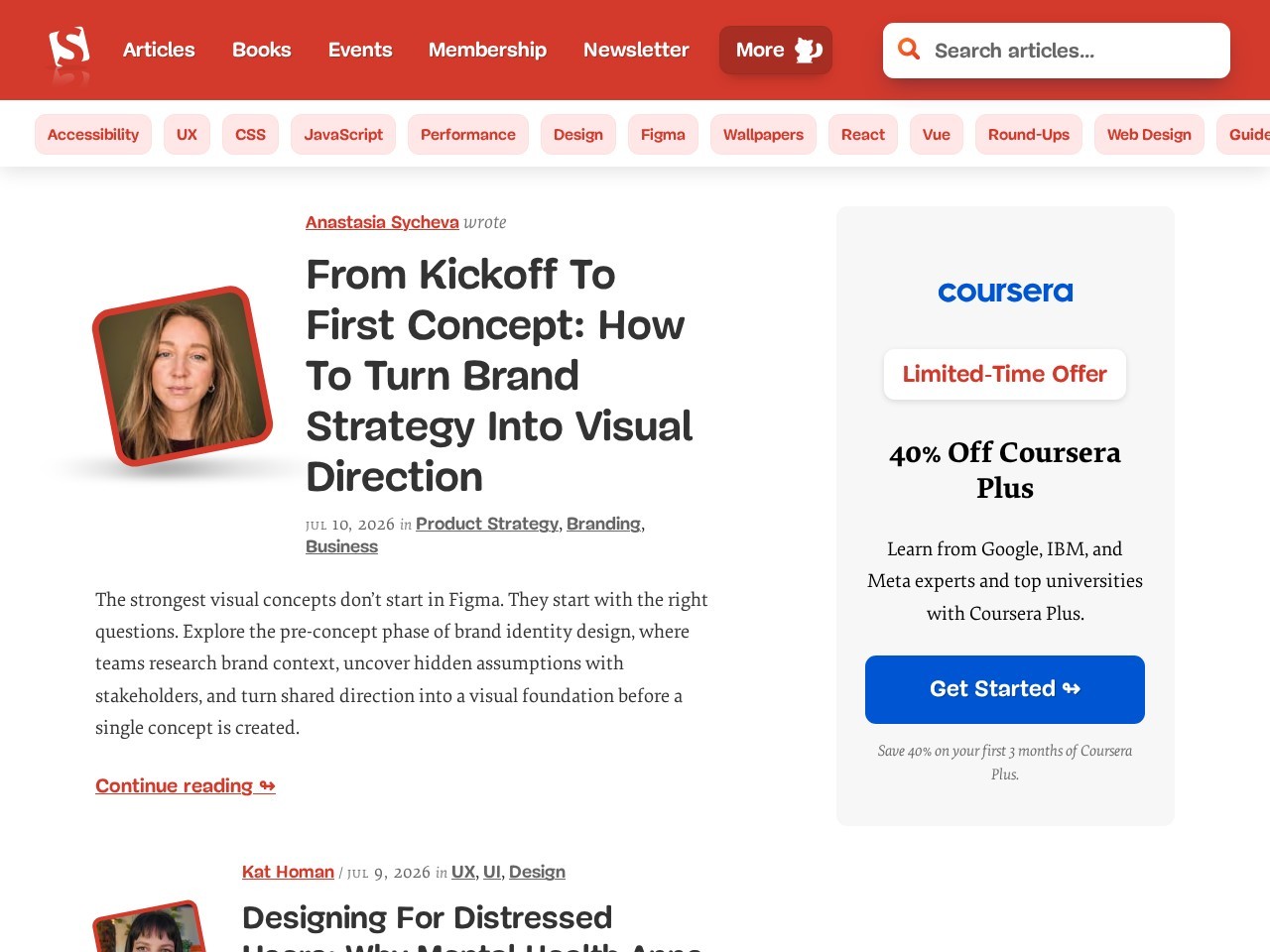Open article From Kickoff To First Concept
Viewport: 1270px width, 952px height.
point(499,376)
